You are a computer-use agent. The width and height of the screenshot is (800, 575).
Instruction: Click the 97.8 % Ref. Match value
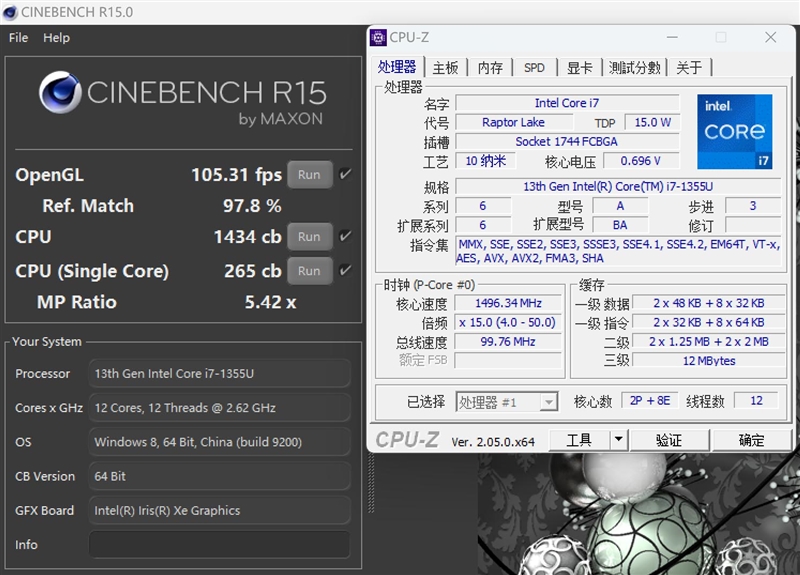coord(252,206)
